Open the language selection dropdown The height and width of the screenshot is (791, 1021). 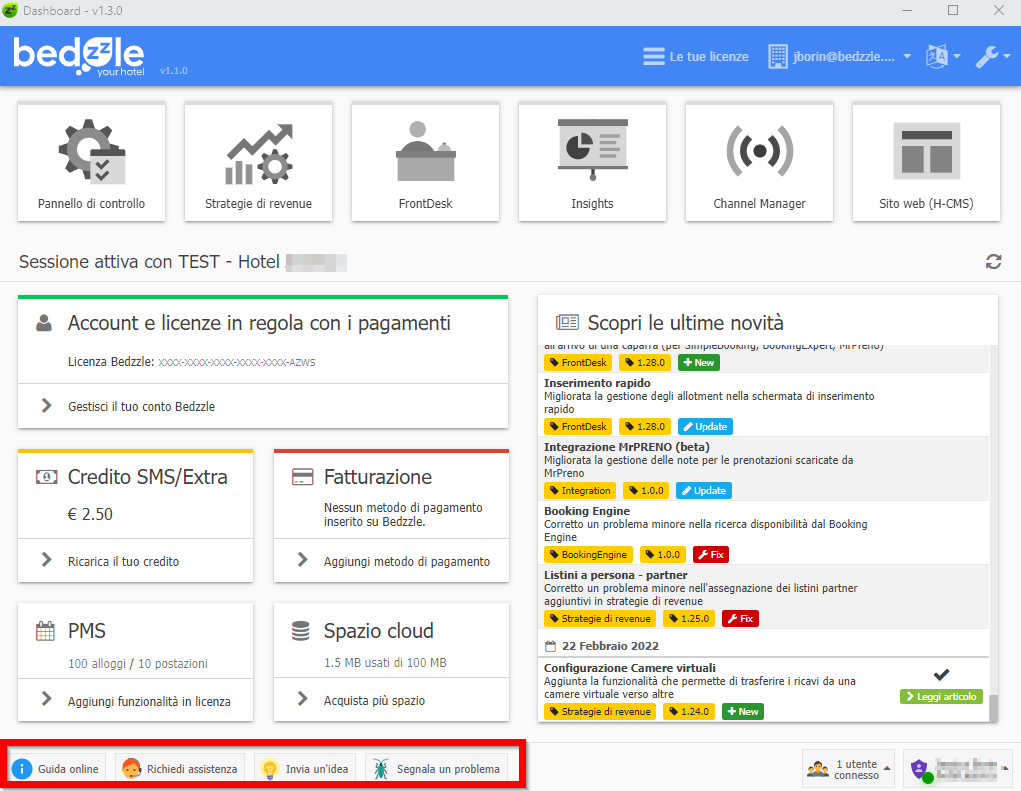pos(943,57)
